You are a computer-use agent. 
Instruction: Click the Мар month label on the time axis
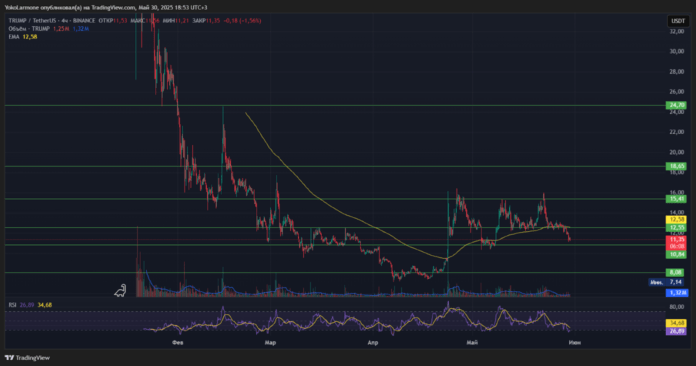[x=270, y=342]
